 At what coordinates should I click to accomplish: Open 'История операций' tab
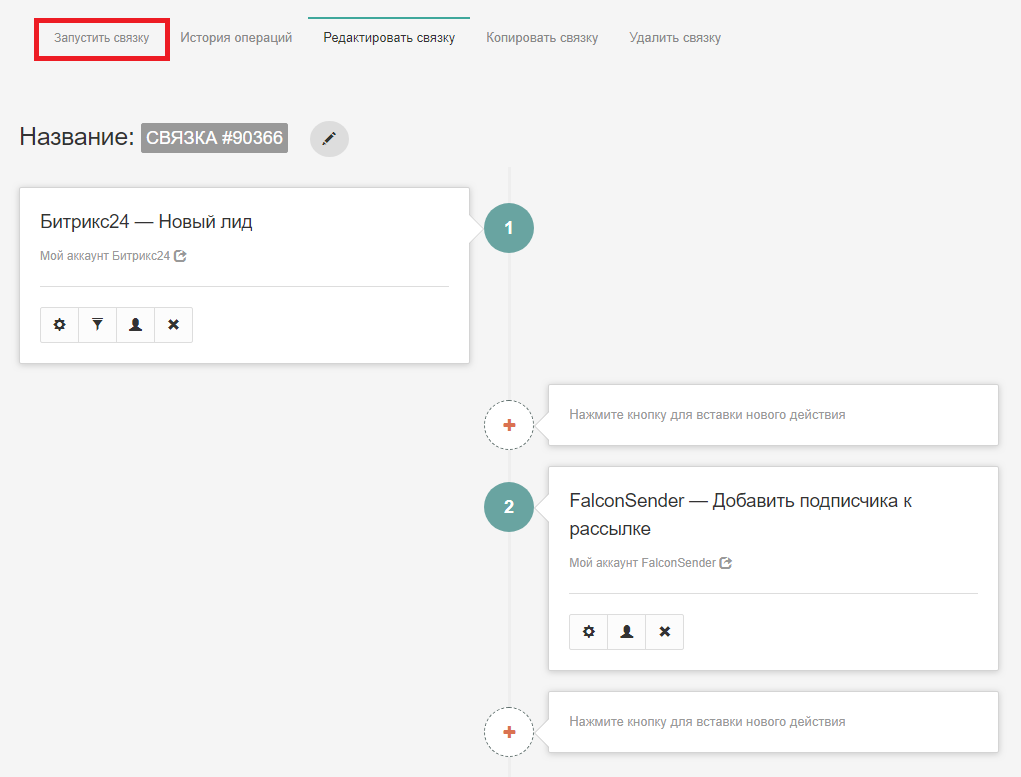[x=236, y=38]
